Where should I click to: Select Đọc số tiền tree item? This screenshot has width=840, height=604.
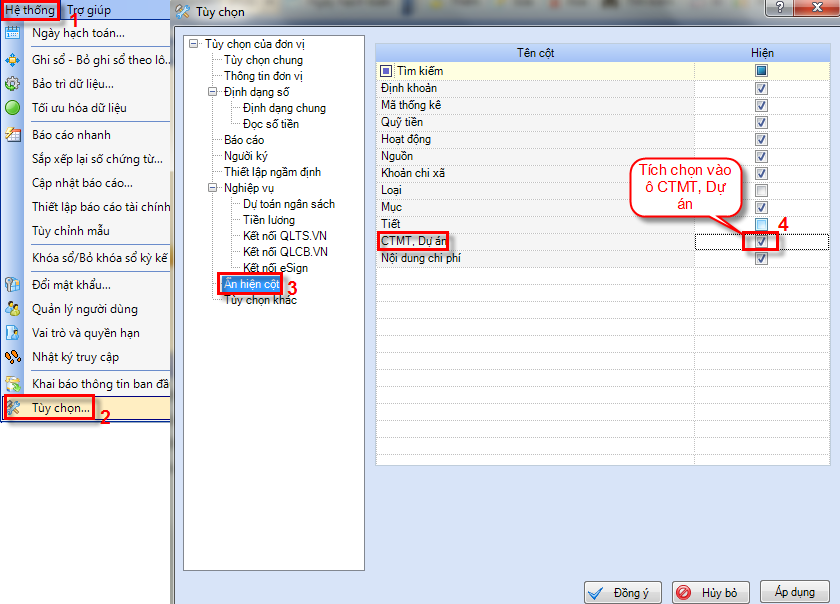pos(271,124)
